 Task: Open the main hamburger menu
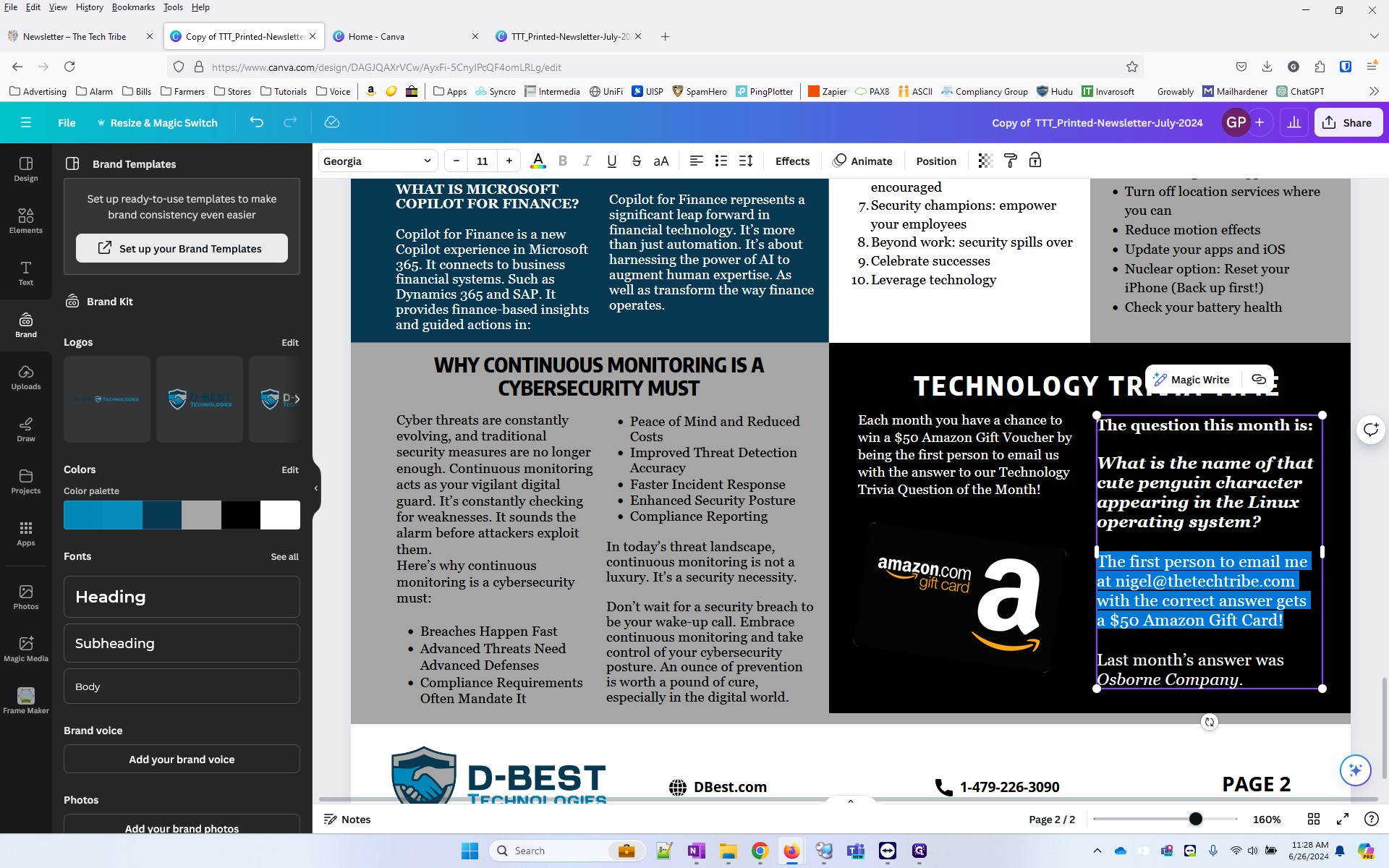26,122
